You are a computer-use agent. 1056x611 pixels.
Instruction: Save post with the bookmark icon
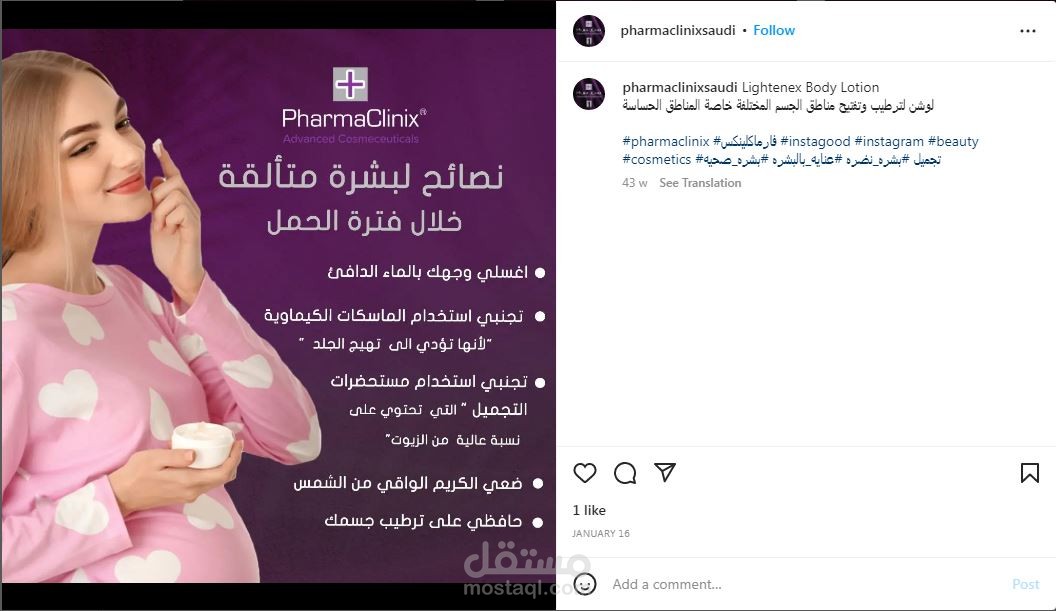pos(1029,473)
